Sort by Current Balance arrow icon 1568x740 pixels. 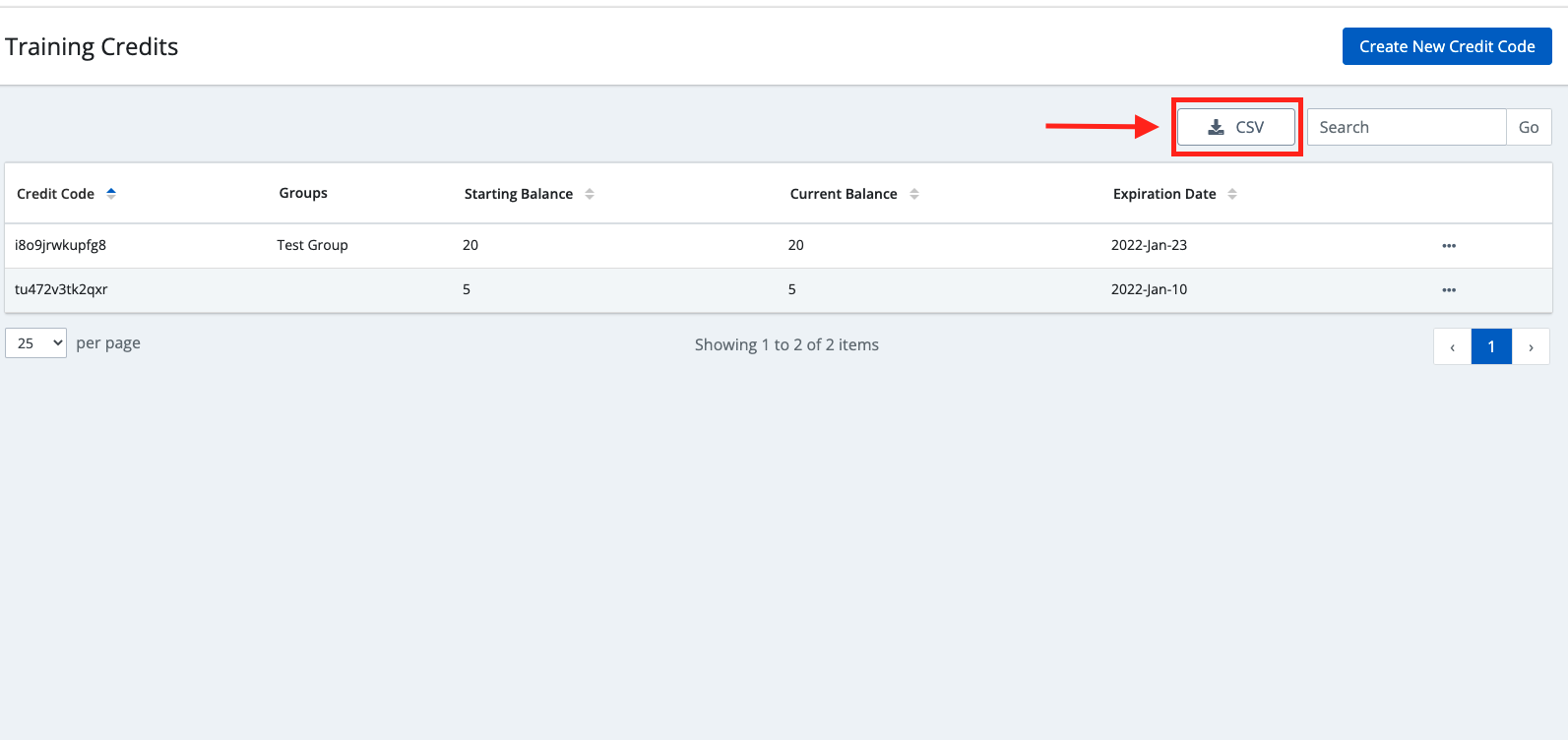914,194
